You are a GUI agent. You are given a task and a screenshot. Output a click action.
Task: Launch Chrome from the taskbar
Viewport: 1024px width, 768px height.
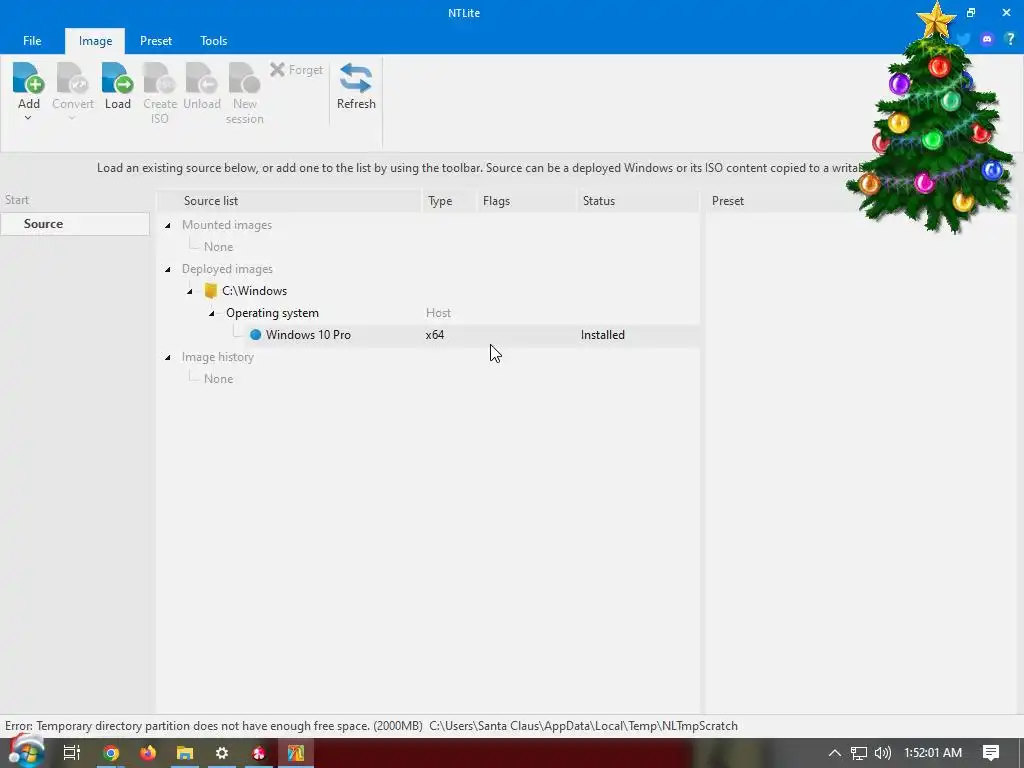click(x=110, y=753)
